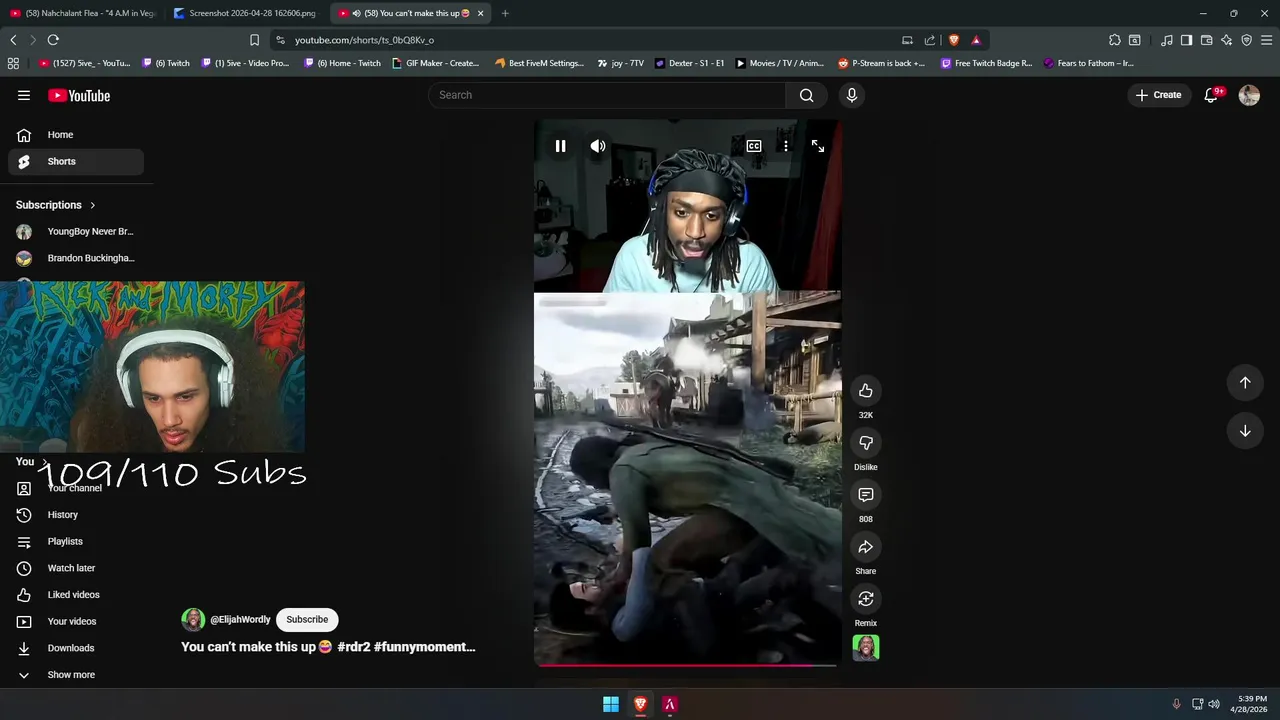The image size is (1280, 720).
Task: Open the YouTube hamburger guide menu
Action: coord(24,95)
